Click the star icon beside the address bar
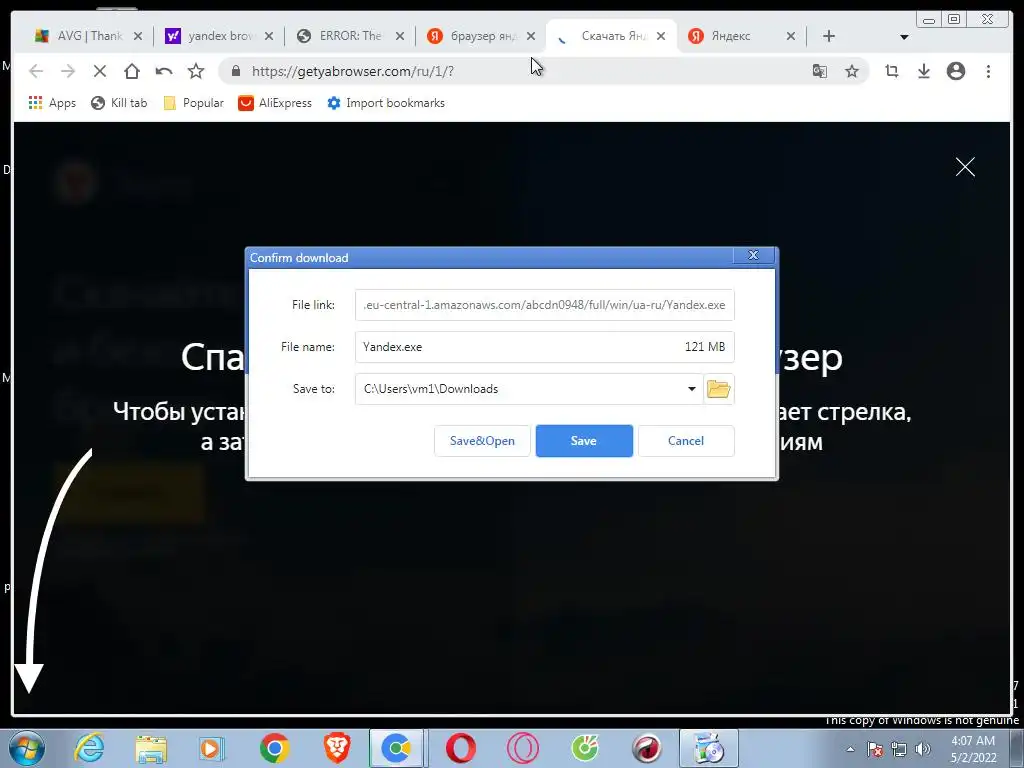1024x768 pixels. [196, 71]
